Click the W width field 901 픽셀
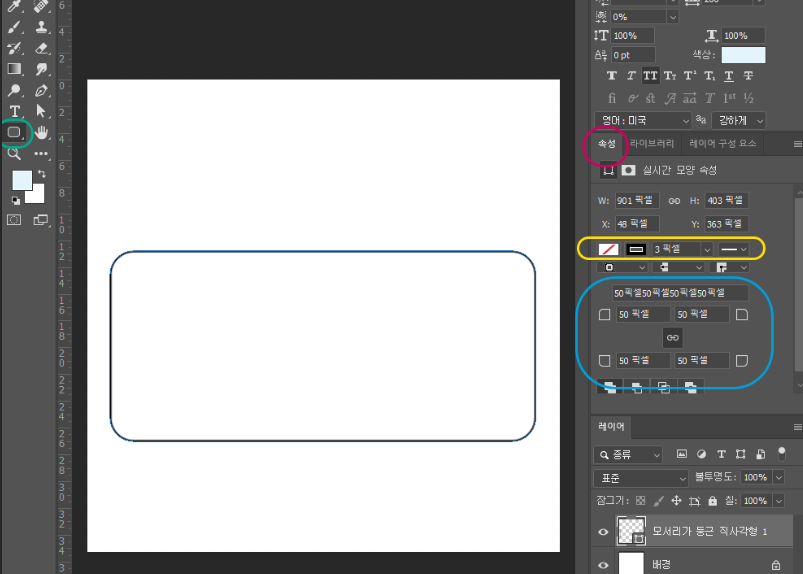Image resolution: width=803 pixels, height=574 pixels. 637,201
